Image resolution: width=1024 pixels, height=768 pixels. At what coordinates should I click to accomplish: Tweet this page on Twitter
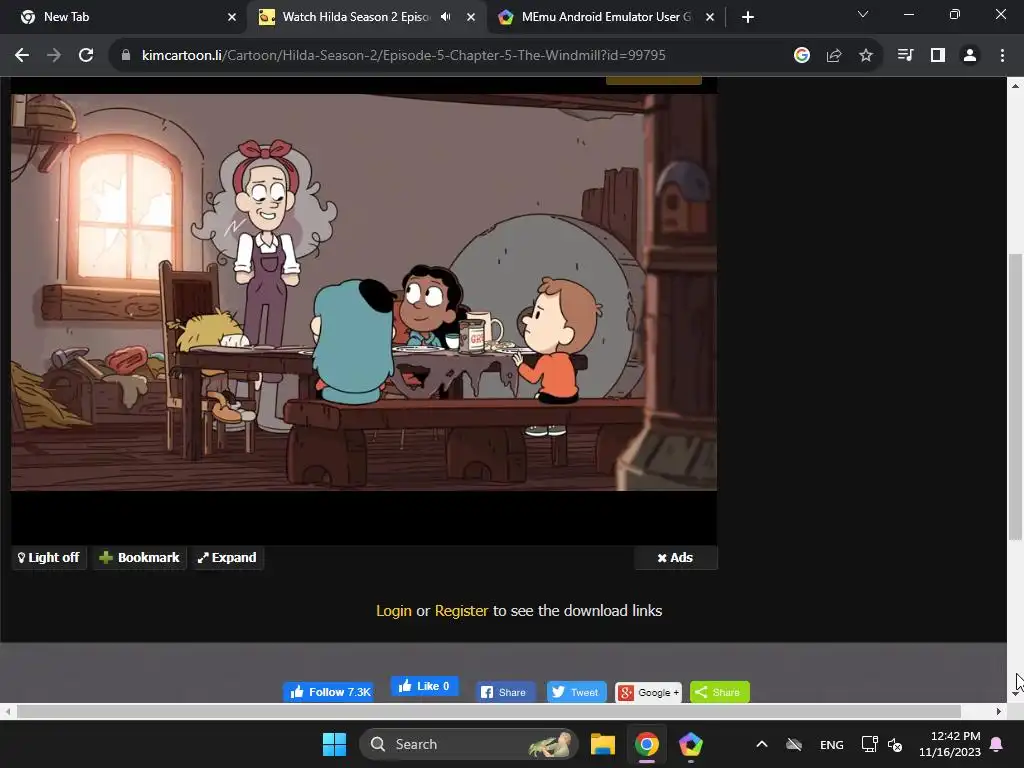pyautogui.click(x=576, y=692)
